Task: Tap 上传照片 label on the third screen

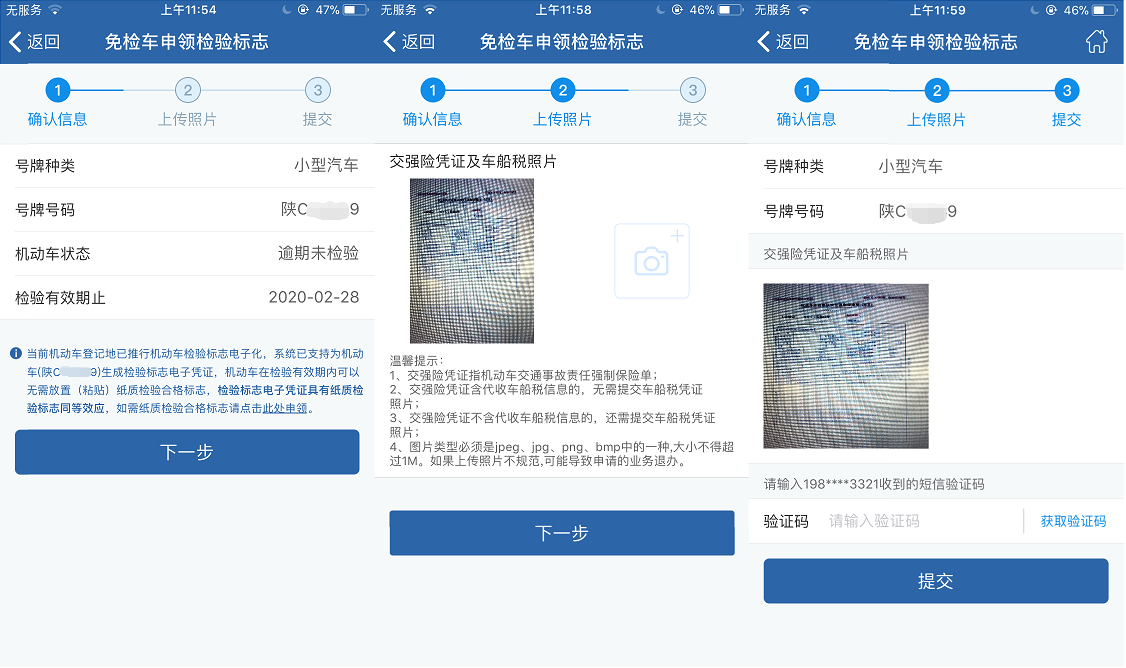Action: (x=936, y=119)
